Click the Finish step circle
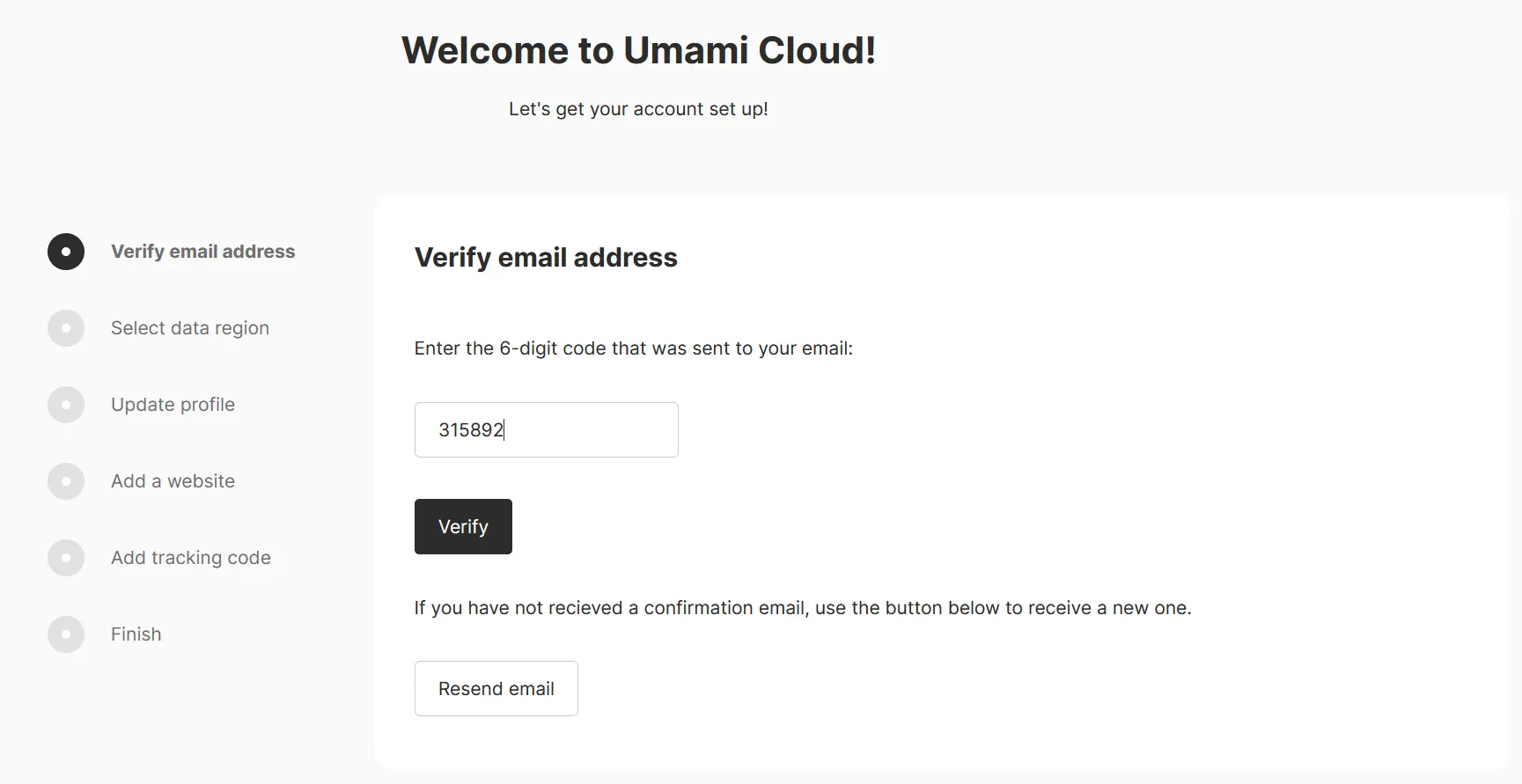 tap(66, 634)
